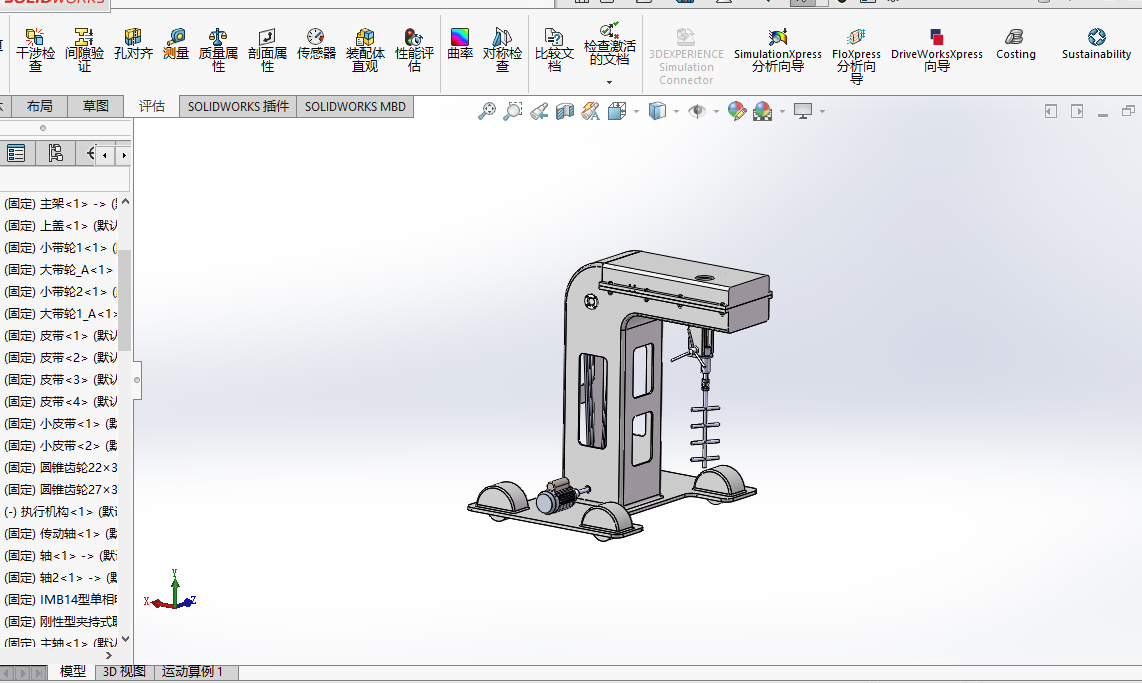This screenshot has width=1142, height=683.
Task: Click the Edit Appearance color wheel
Action: (737, 111)
